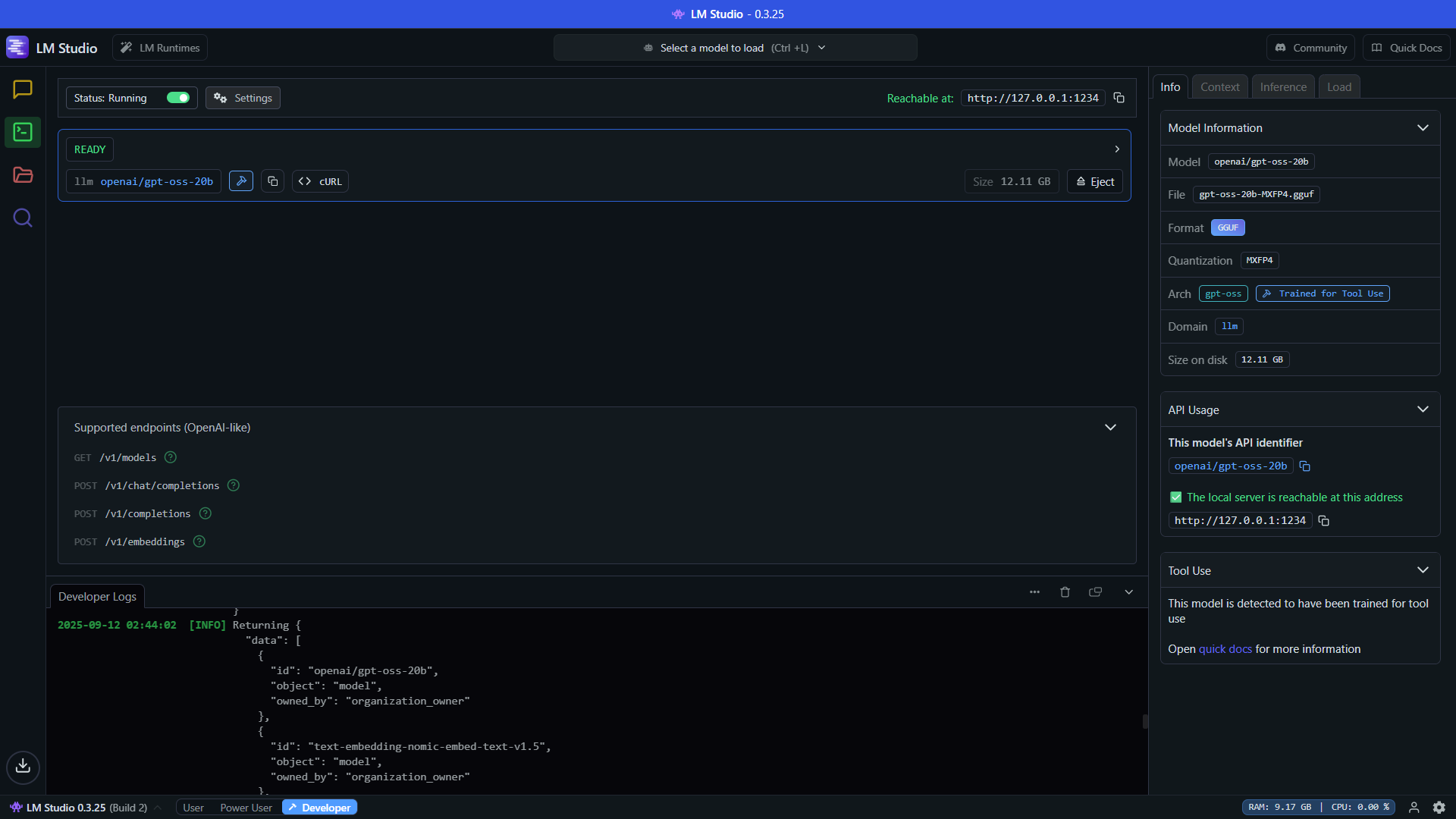This screenshot has height=819, width=1456.
Task: Open the Select a model to load dropdown
Action: [x=734, y=48]
